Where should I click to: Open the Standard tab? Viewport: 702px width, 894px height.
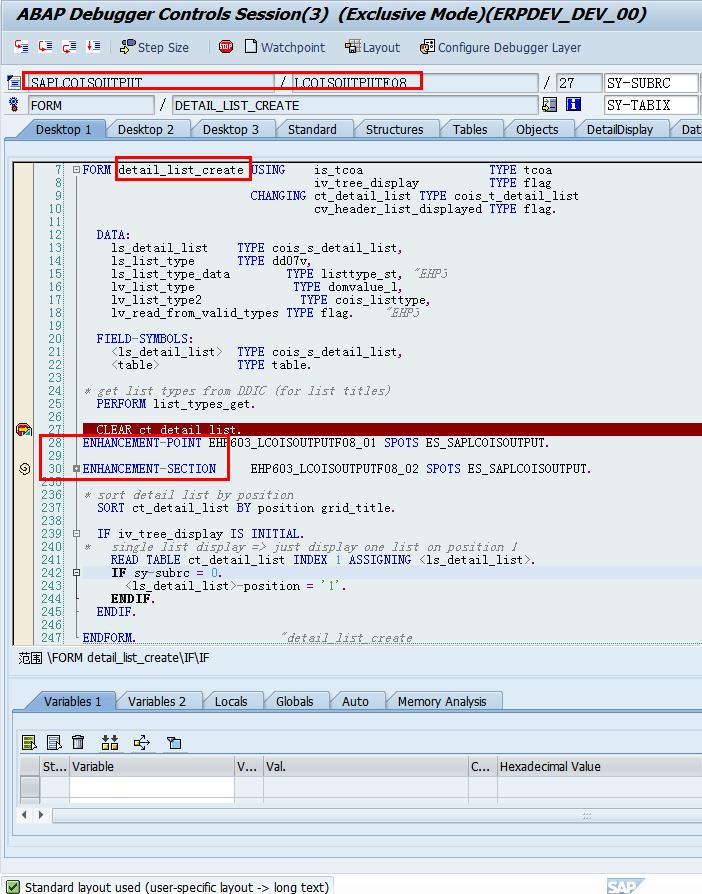312,129
